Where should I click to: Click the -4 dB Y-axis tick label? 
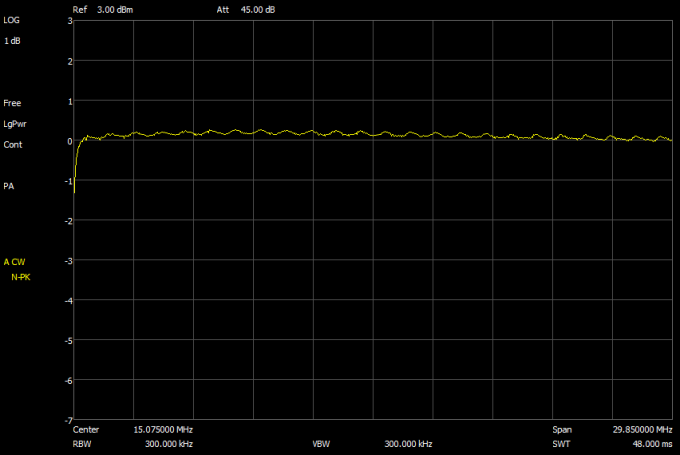(x=67, y=301)
